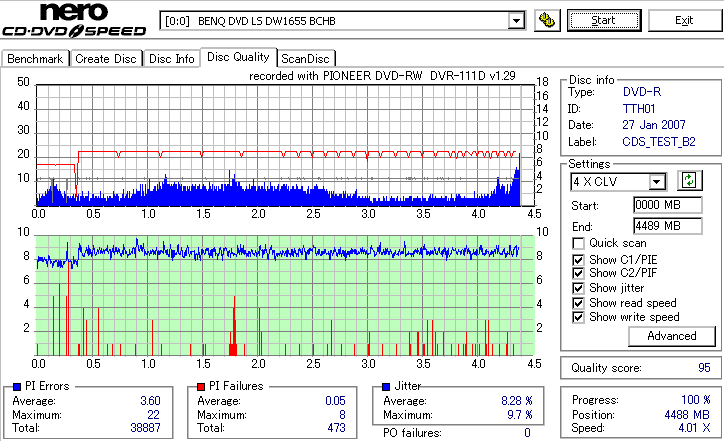Click PI Errors maximum value 22
Image resolution: width=724 pixels, height=441 pixels.
pos(153,415)
